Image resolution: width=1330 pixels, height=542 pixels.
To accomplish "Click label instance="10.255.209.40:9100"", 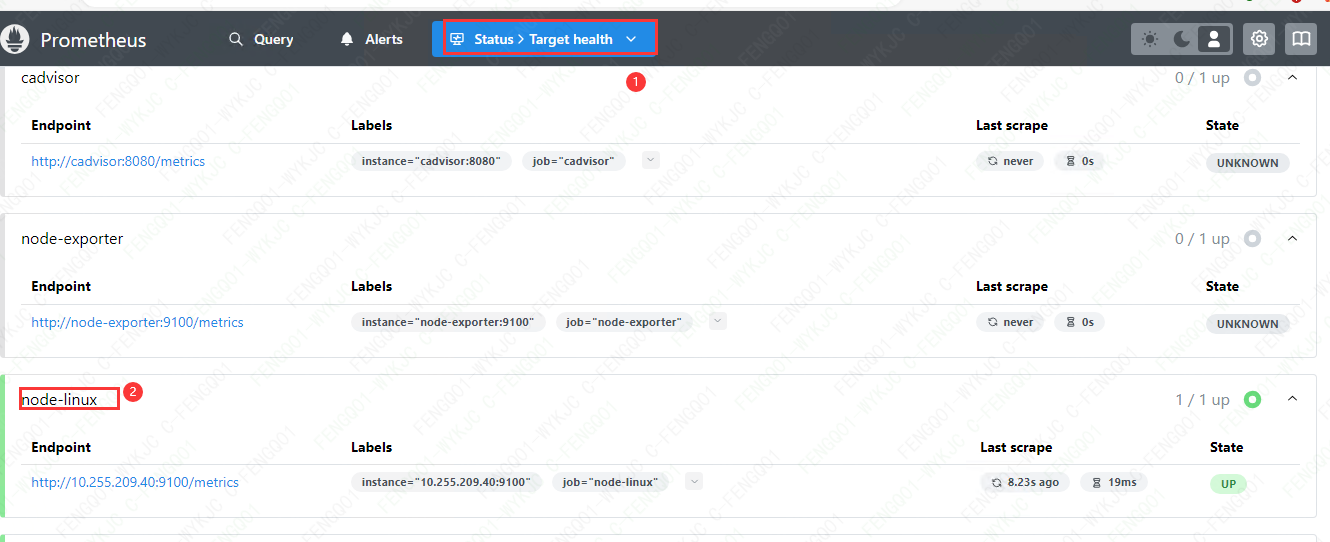I will [x=446, y=482].
